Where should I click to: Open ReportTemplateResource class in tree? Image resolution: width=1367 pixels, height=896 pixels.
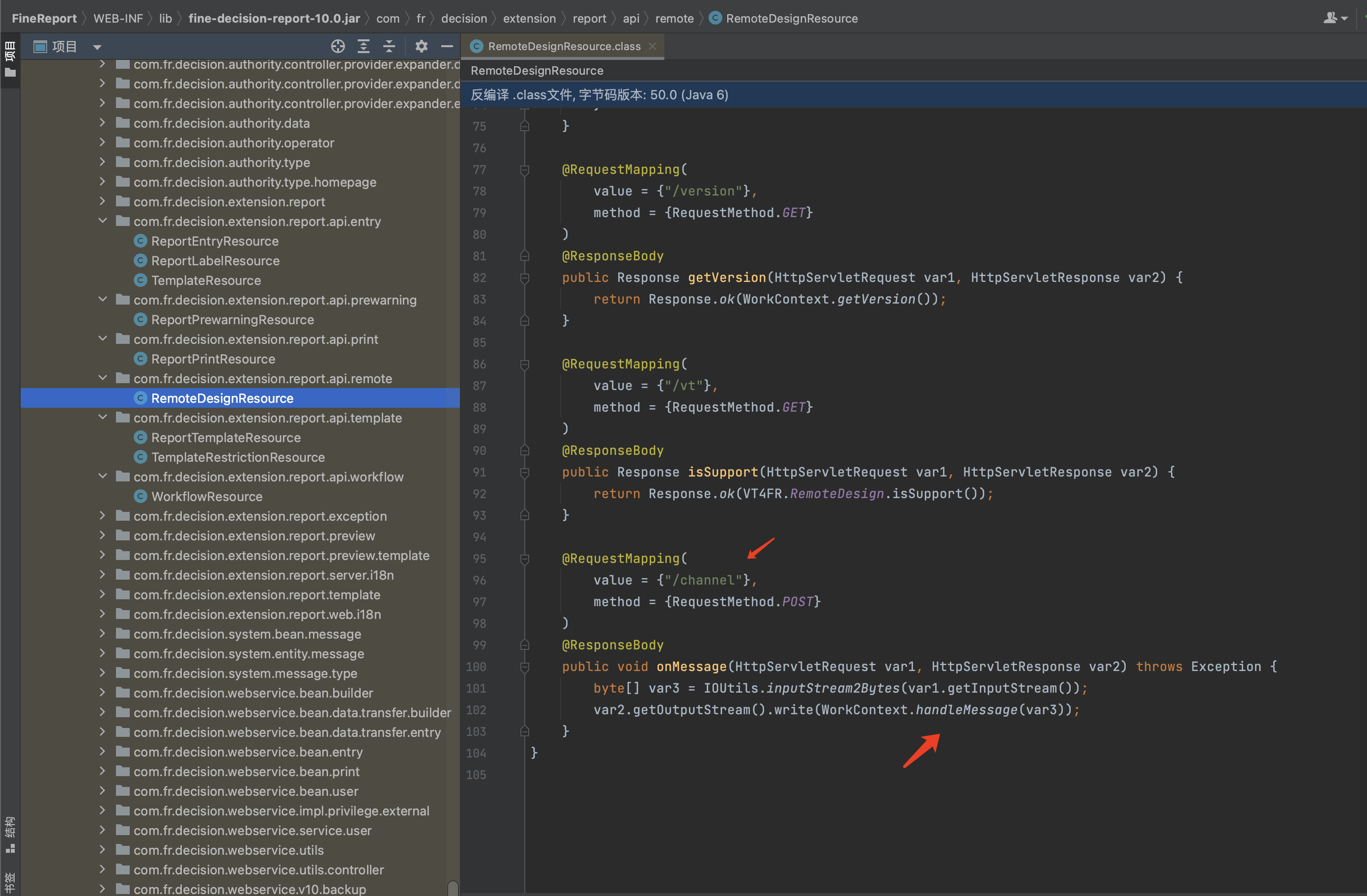click(x=226, y=438)
